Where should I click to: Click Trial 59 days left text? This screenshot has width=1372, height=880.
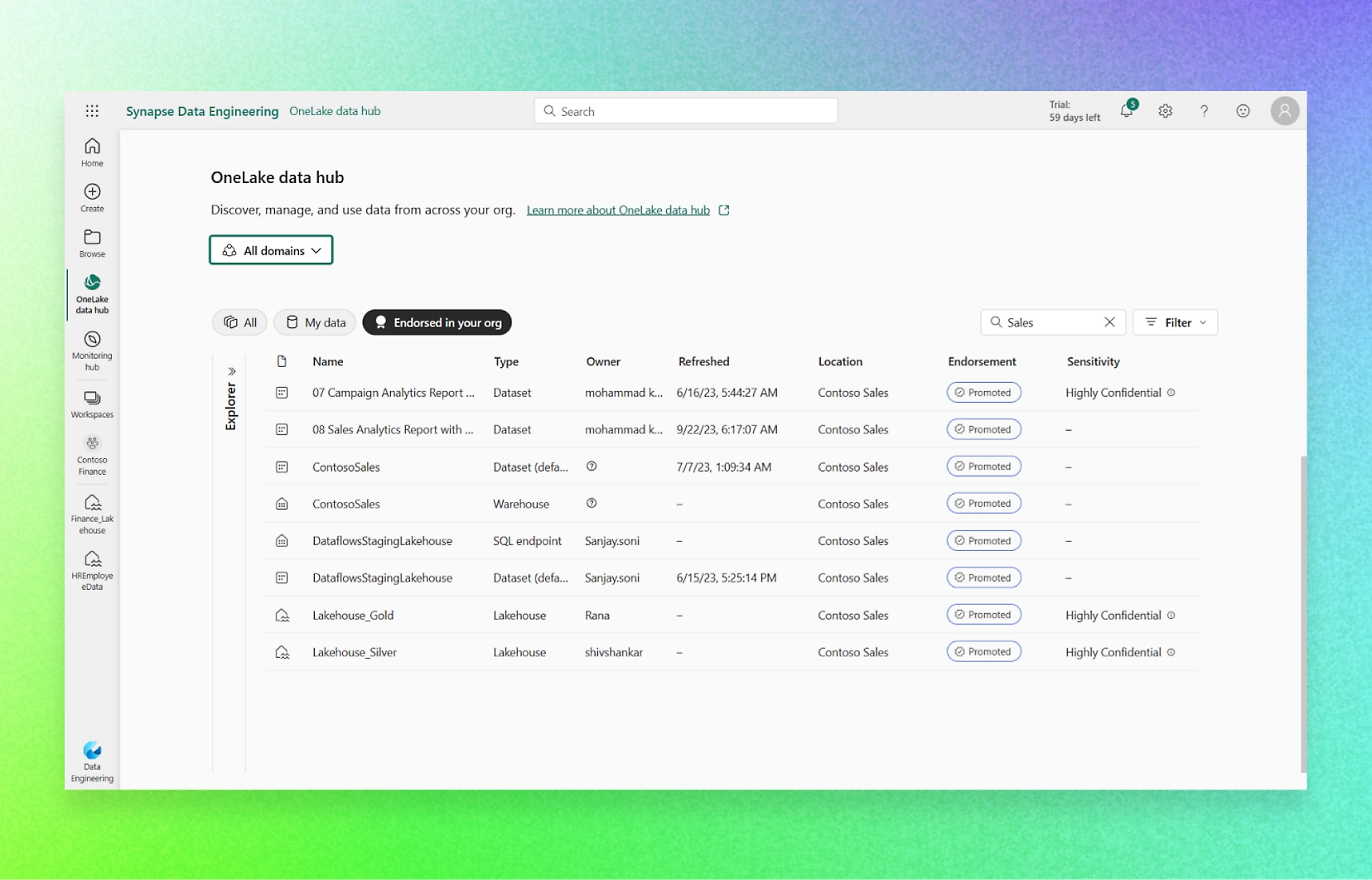(1075, 111)
